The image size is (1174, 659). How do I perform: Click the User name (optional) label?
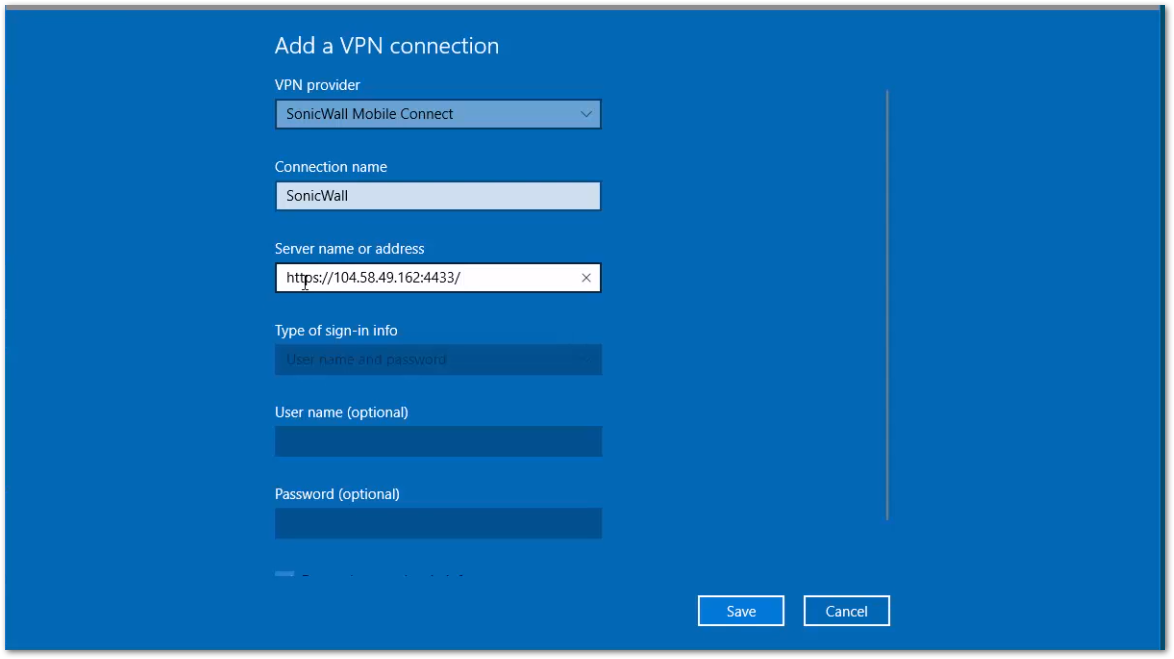(341, 412)
